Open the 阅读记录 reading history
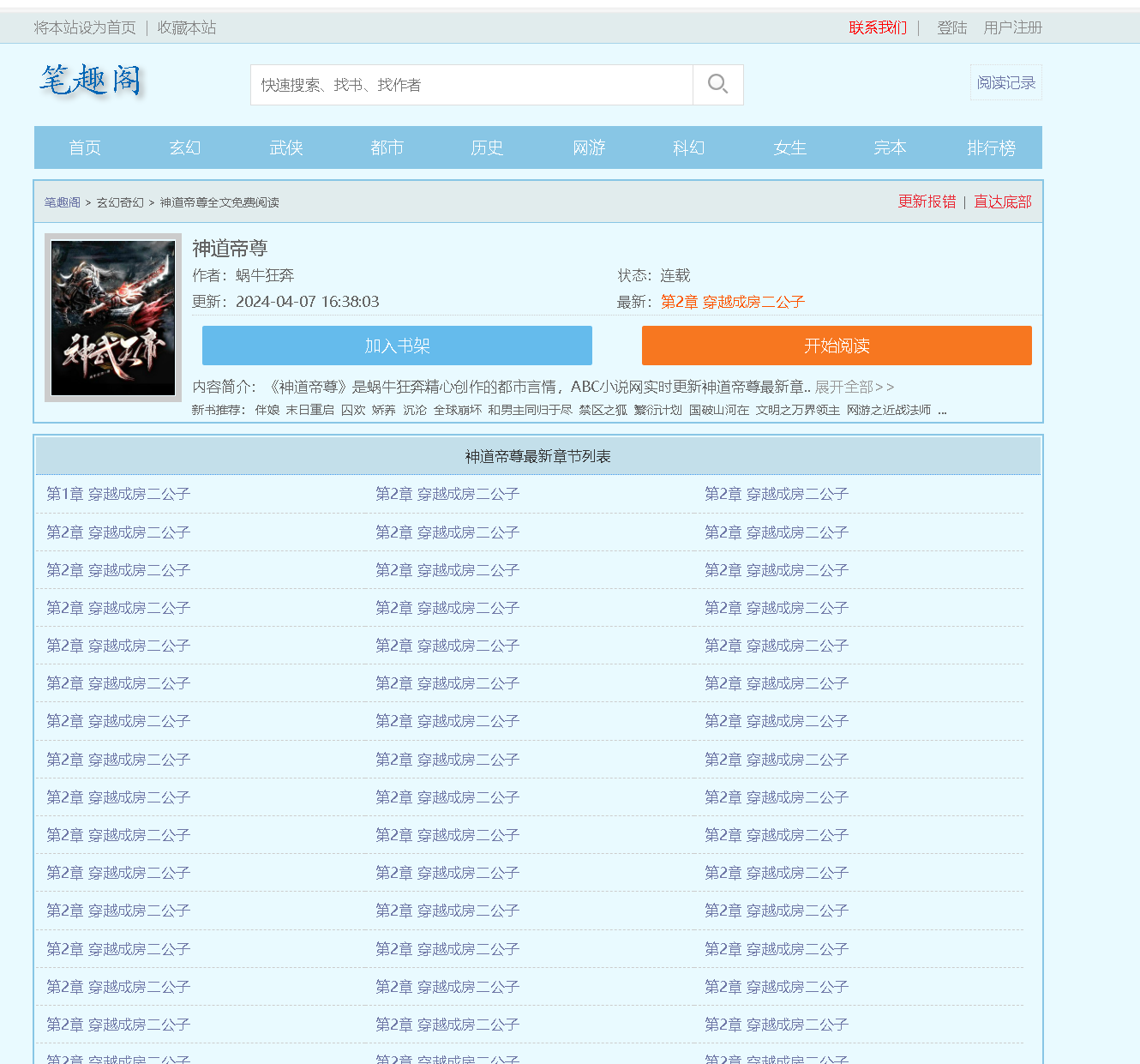 1006,82
